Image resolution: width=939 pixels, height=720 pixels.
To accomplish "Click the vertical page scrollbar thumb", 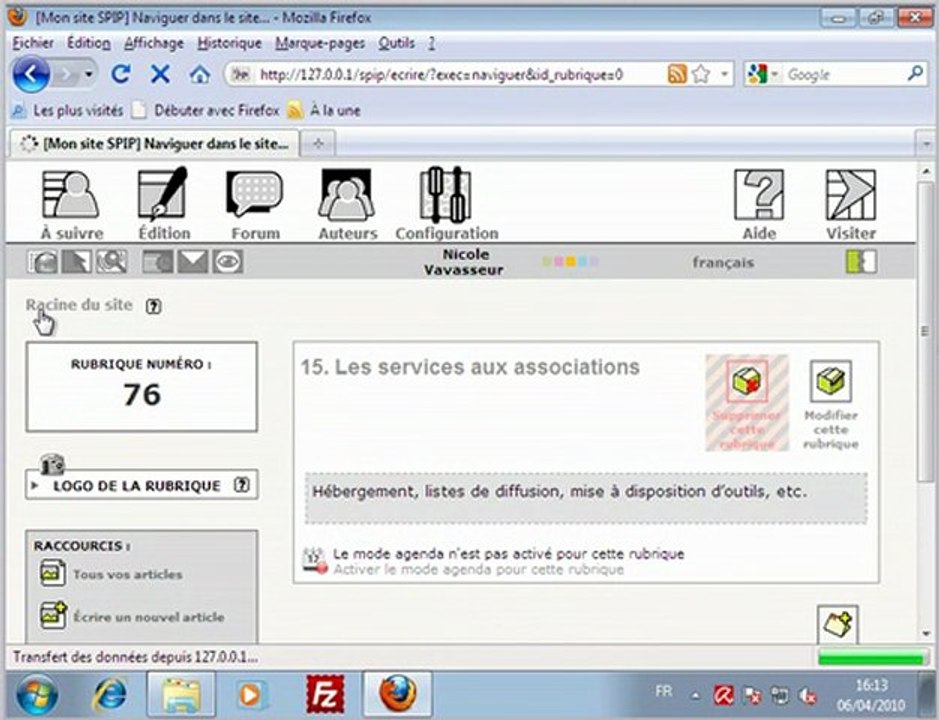I will coord(925,331).
